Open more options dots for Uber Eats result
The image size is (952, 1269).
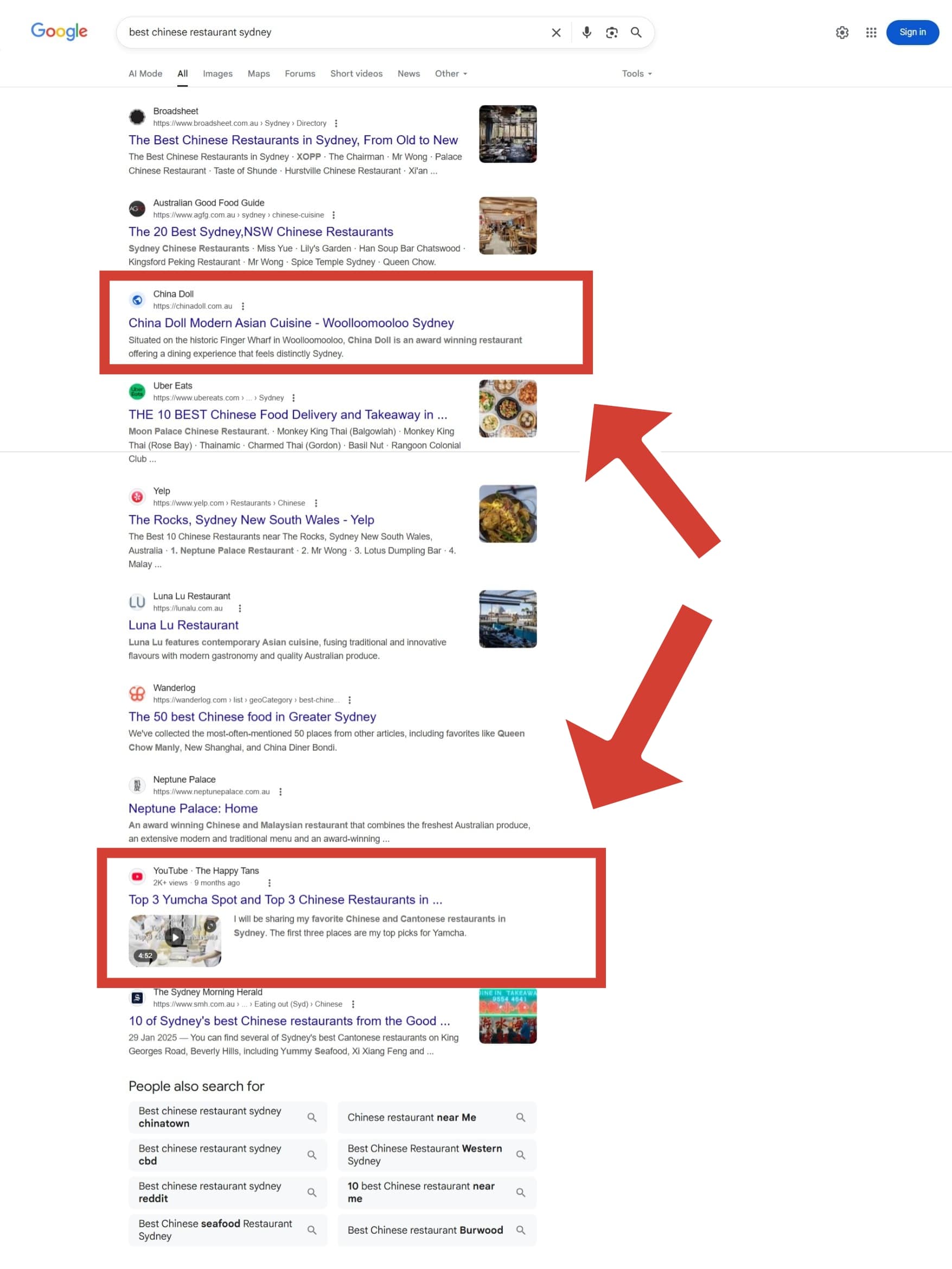tap(293, 398)
